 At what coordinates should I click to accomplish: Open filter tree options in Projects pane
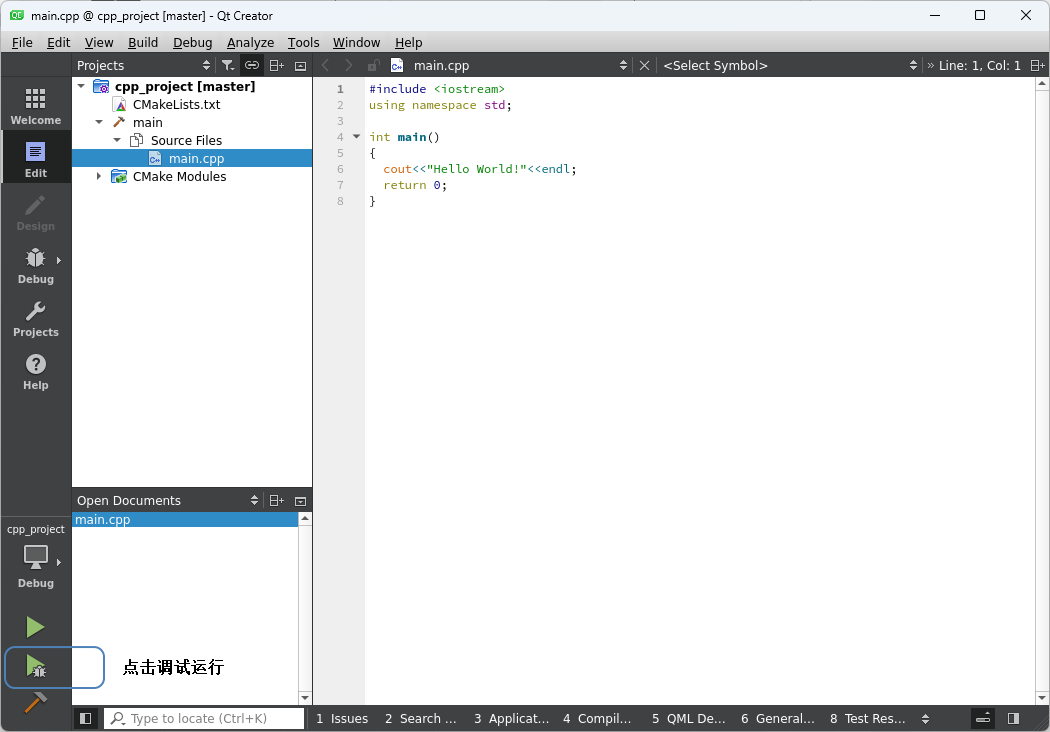coord(228,65)
